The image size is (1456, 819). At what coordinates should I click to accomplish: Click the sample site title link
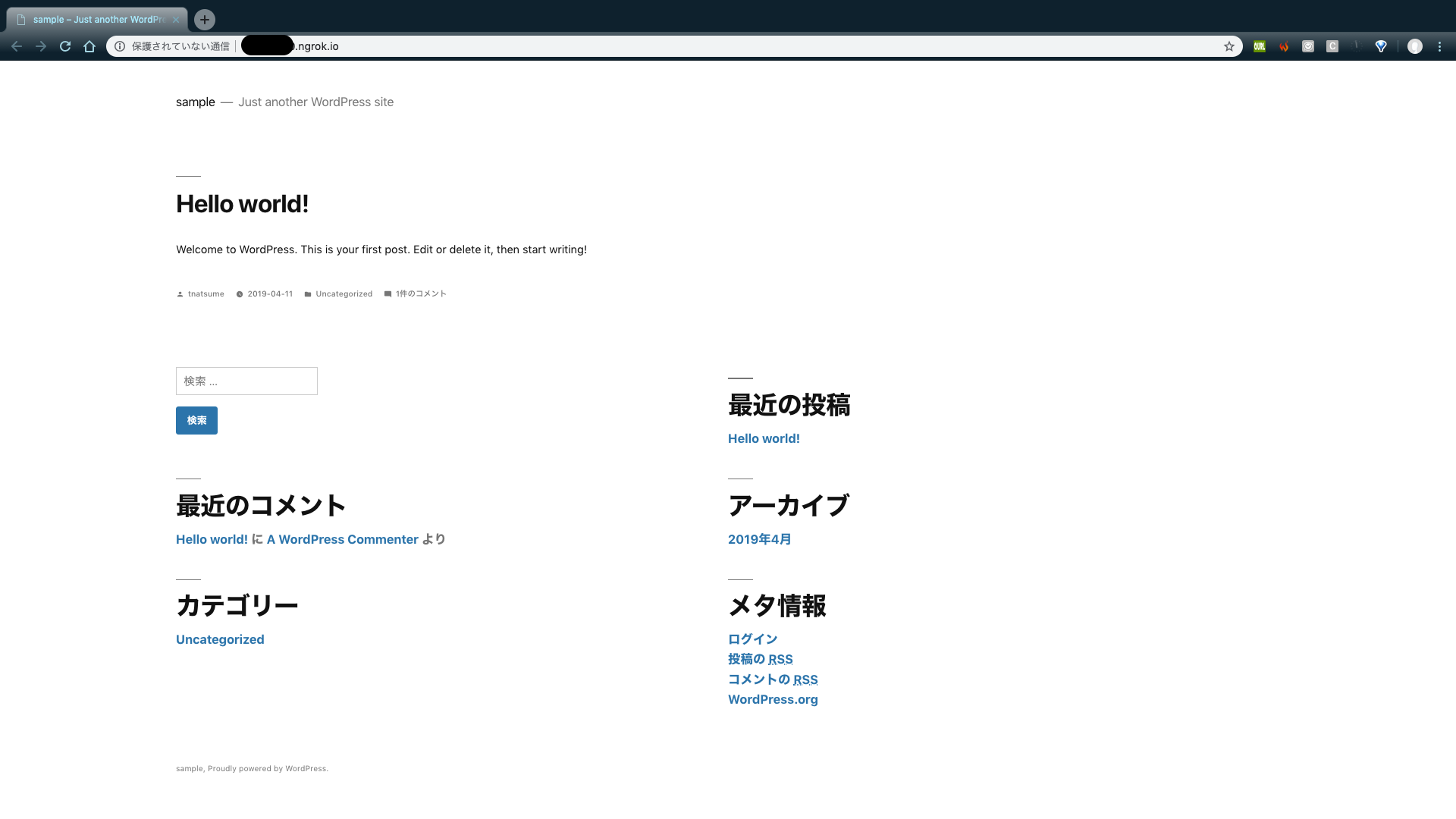(x=196, y=102)
